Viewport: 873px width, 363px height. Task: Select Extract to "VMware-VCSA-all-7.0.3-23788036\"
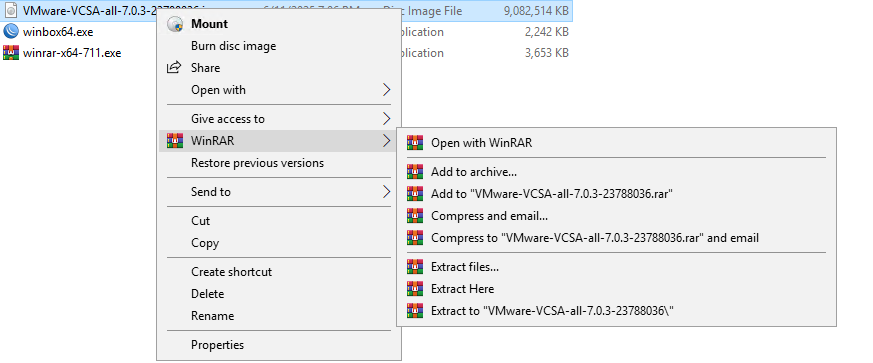[x=616, y=311]
